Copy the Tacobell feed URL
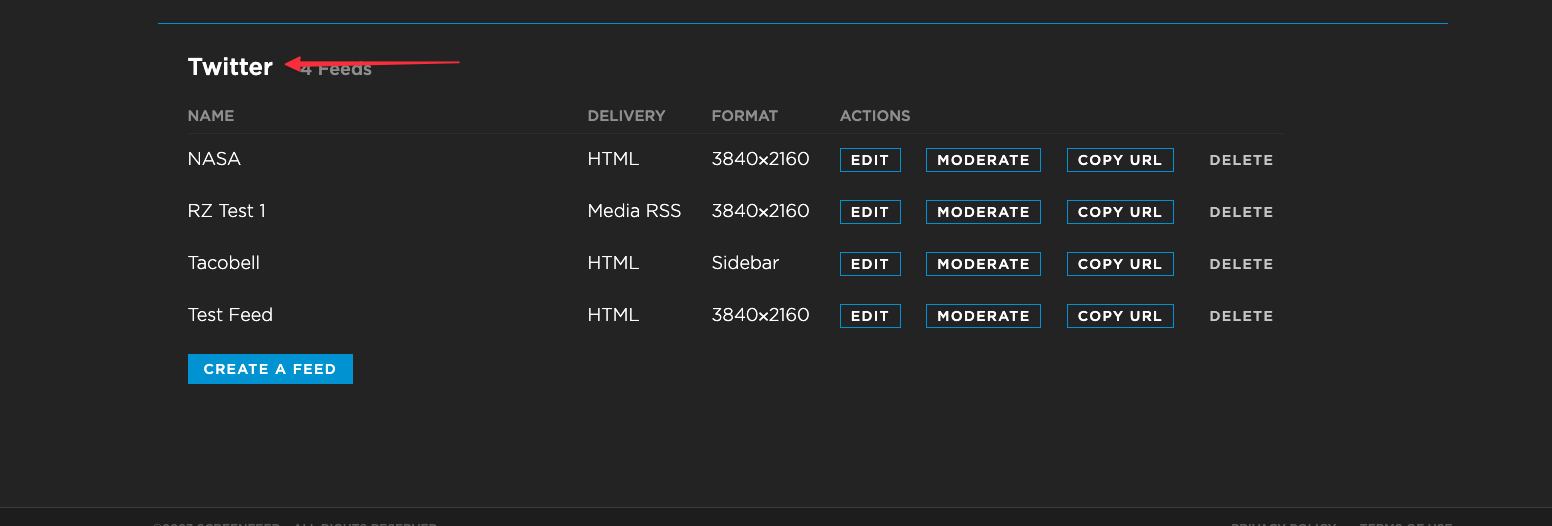The width and height of the screenshot is (1552, 526). point(1120,264)
